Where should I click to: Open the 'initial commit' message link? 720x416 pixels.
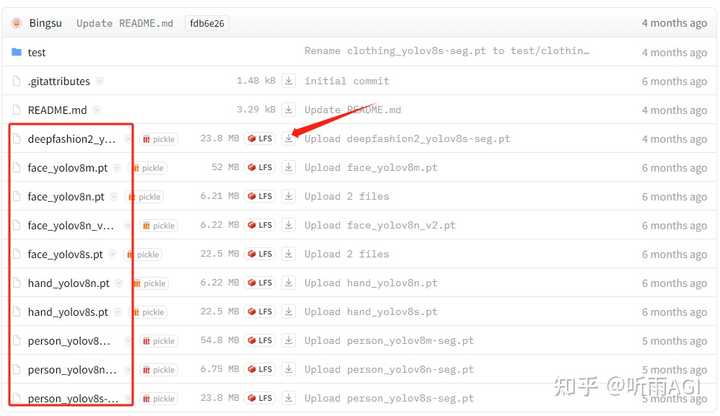click(x=347, y=81)
